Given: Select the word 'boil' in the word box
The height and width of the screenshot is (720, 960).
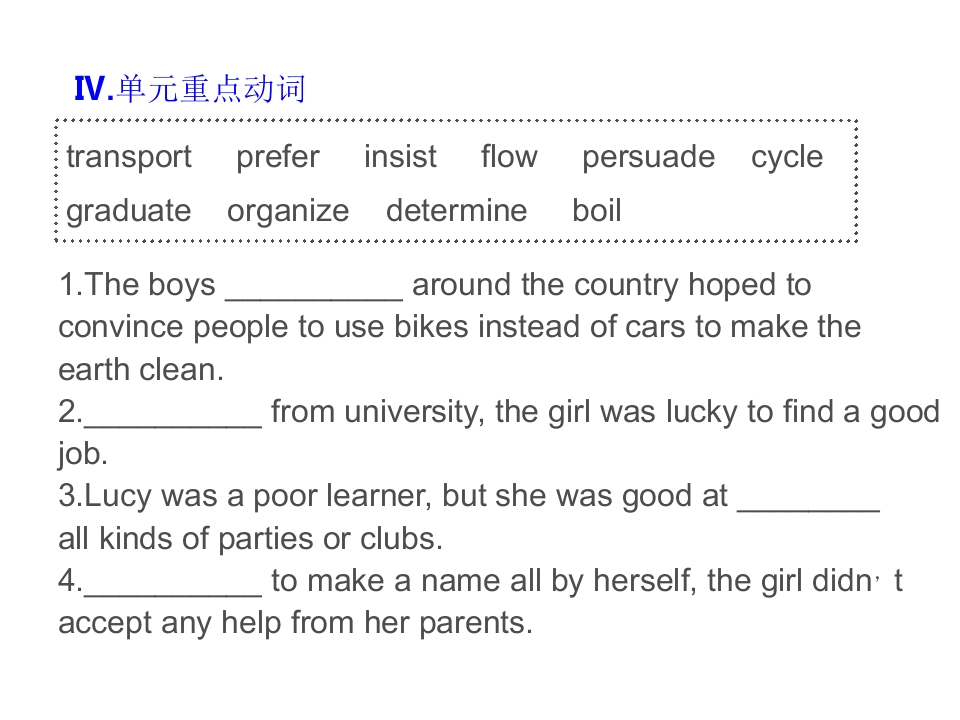Looking at the screenshot, I should pyautogui.click(x=597, y=211).
